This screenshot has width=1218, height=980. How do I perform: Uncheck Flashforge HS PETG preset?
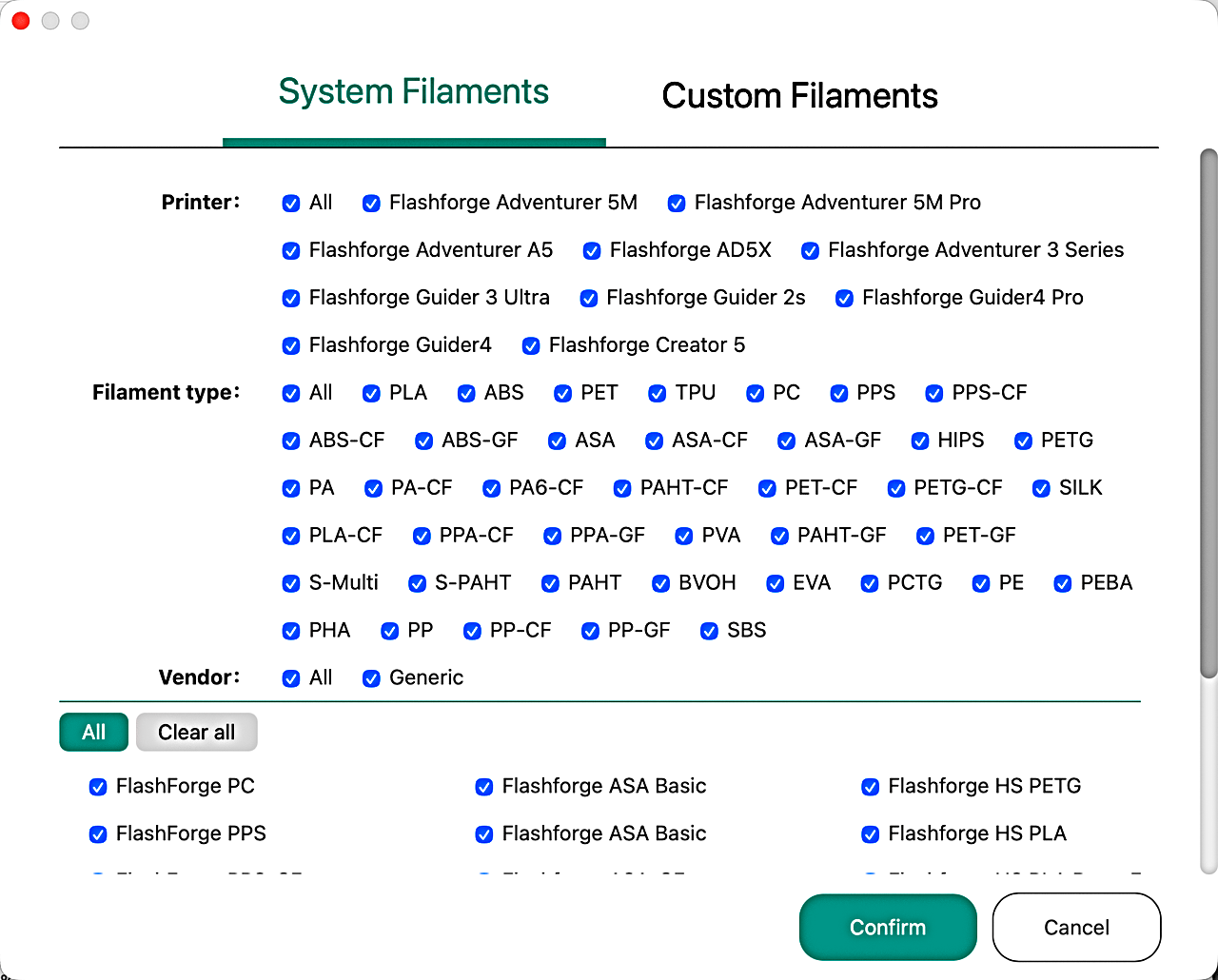(871, 787)
